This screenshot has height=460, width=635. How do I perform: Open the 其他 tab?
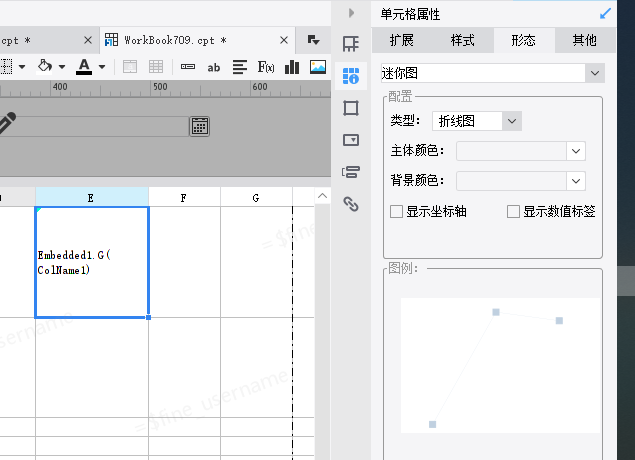[584, 40]
